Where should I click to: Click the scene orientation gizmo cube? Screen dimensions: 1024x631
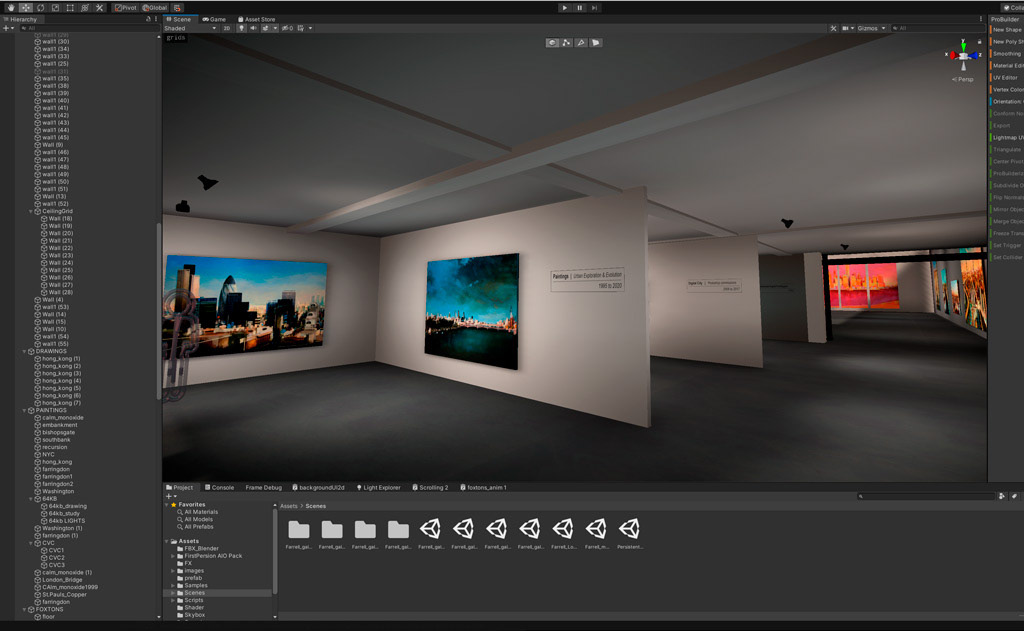click(x=963, y=56)
